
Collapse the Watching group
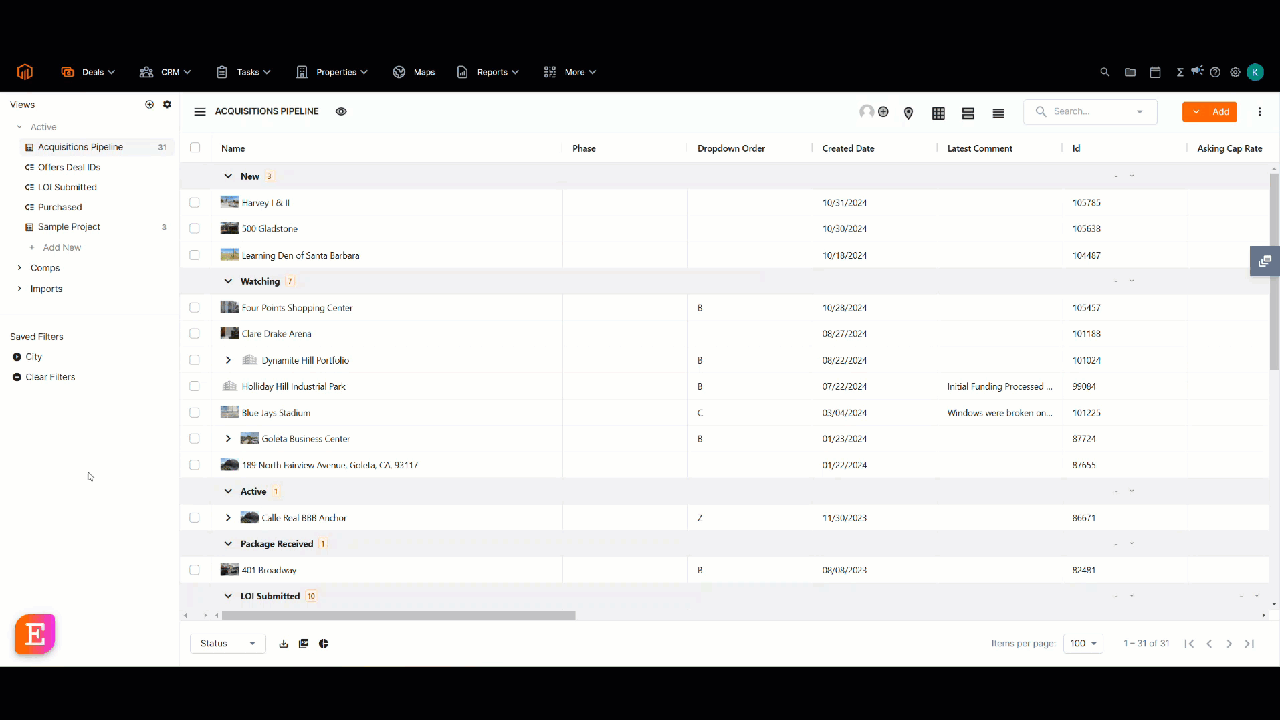tap(228, 282)
